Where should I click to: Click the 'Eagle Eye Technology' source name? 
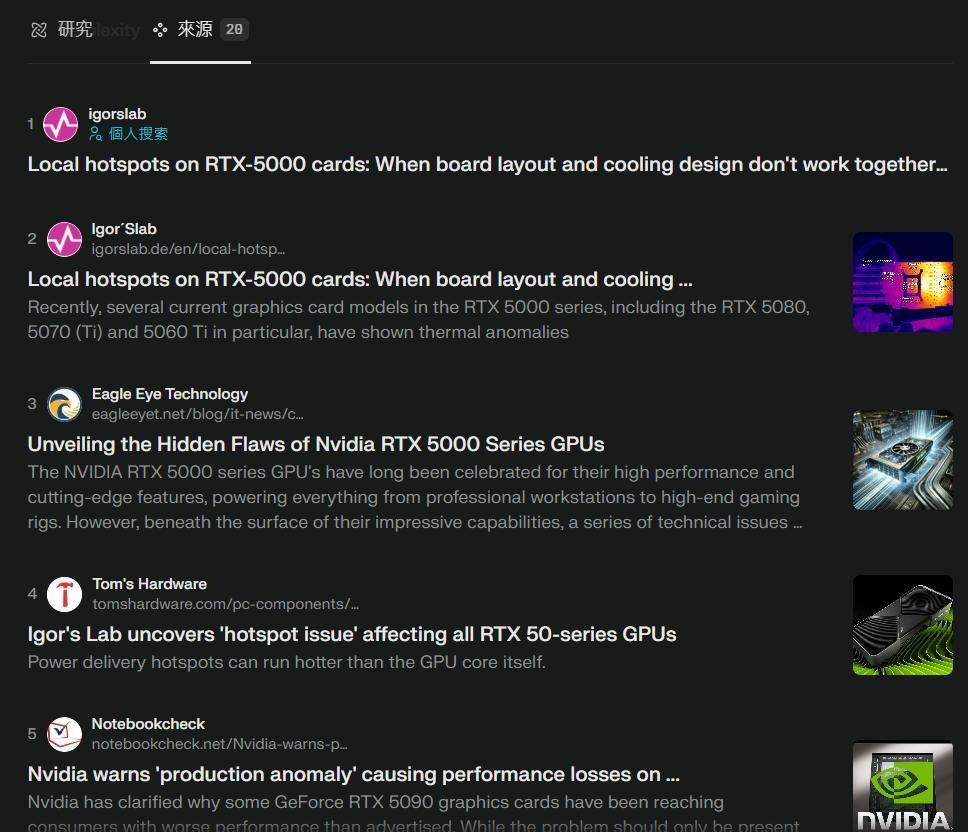click(x=170, y=394)
